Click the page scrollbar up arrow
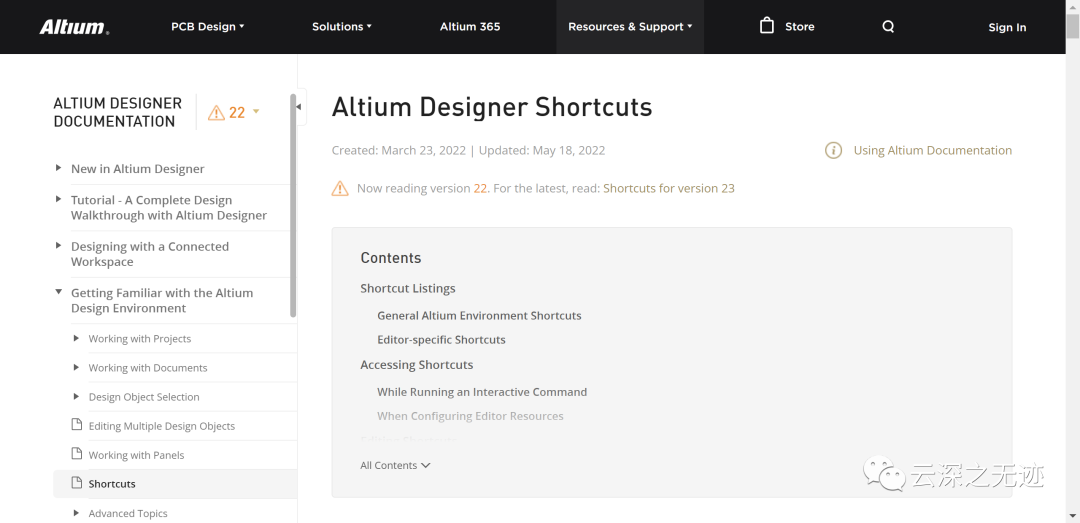This screenshot has height=523, width=1080. pos(1072,6)
